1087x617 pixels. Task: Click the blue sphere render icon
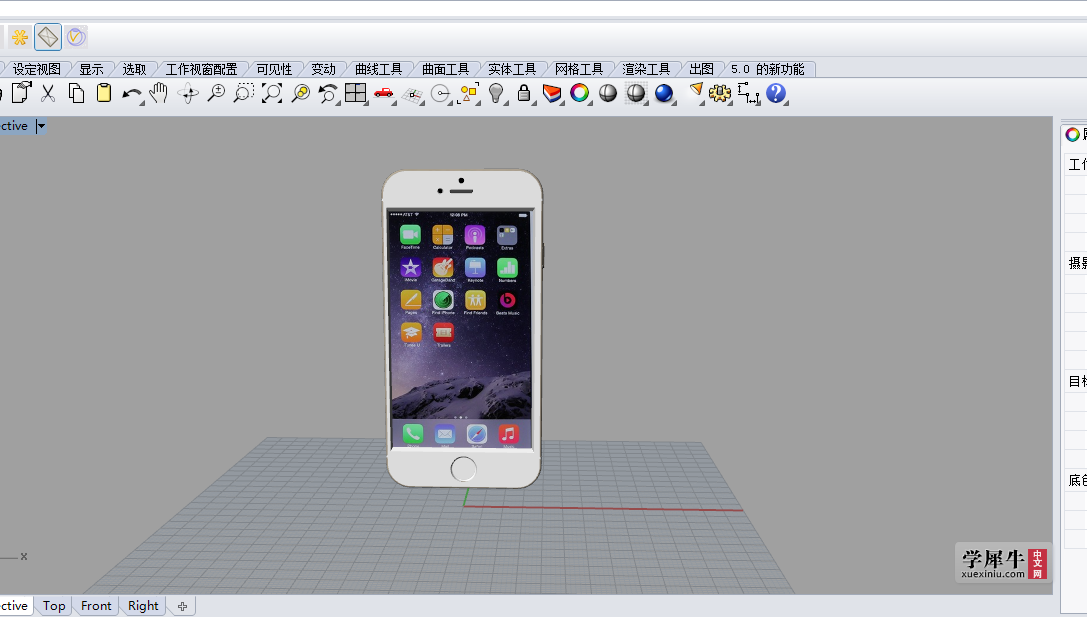tap(664, 93)
